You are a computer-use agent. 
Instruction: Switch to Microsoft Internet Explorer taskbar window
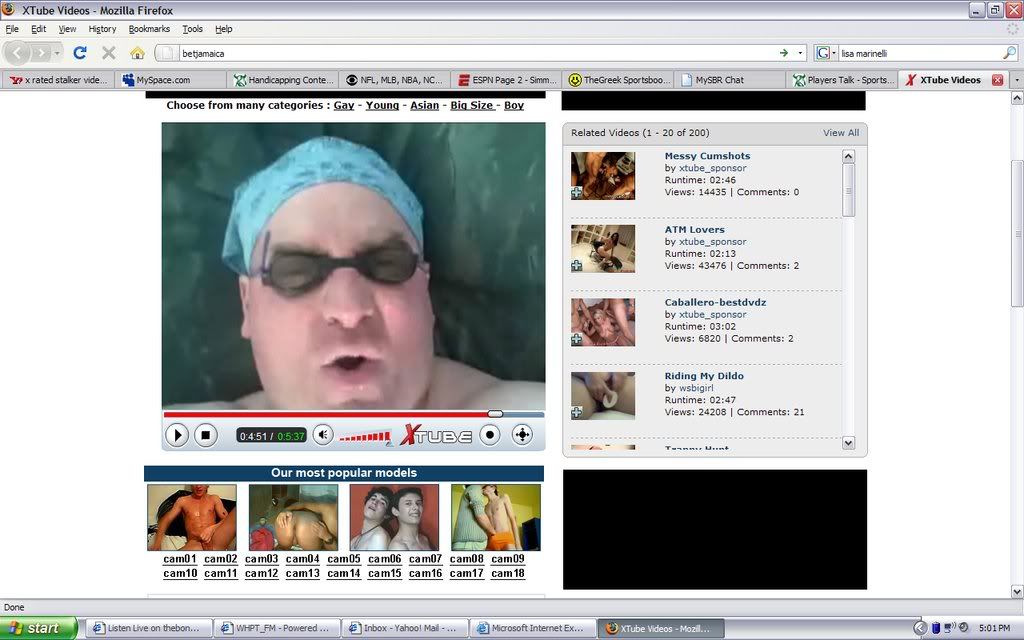click(534, 628)
